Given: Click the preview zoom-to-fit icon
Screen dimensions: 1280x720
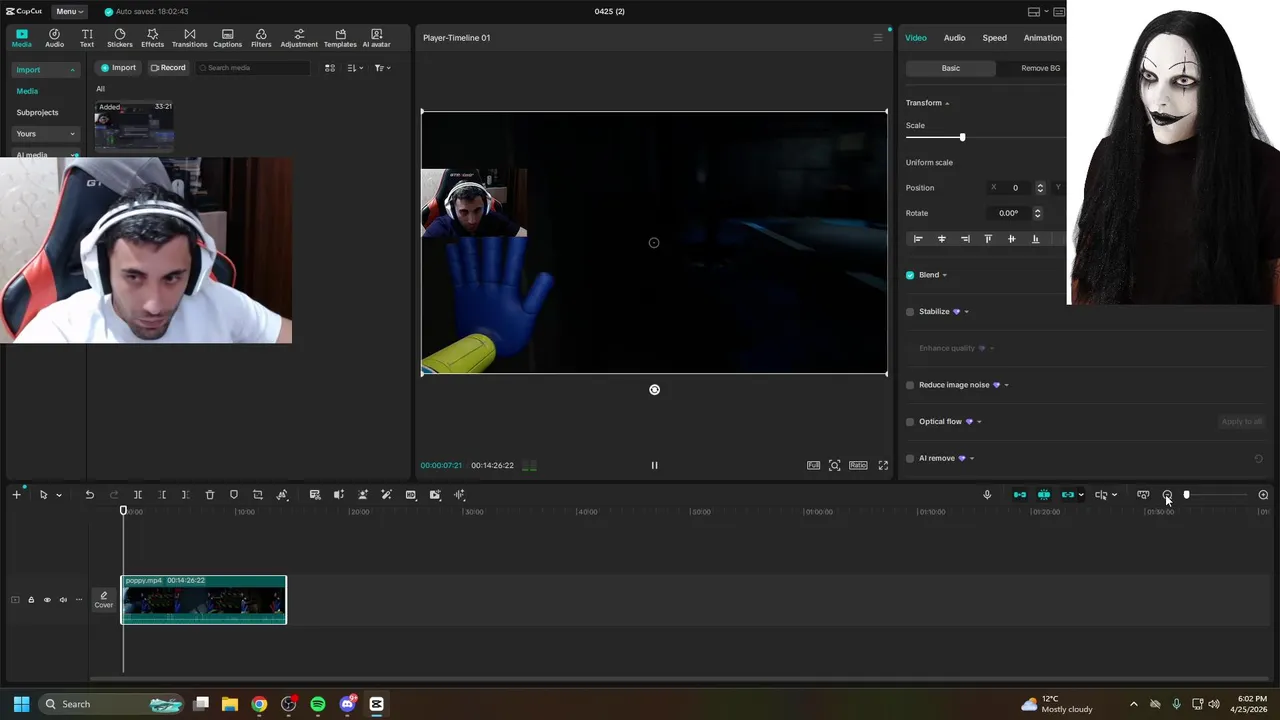Looking at the screenshot, I should tap(835, 465).
